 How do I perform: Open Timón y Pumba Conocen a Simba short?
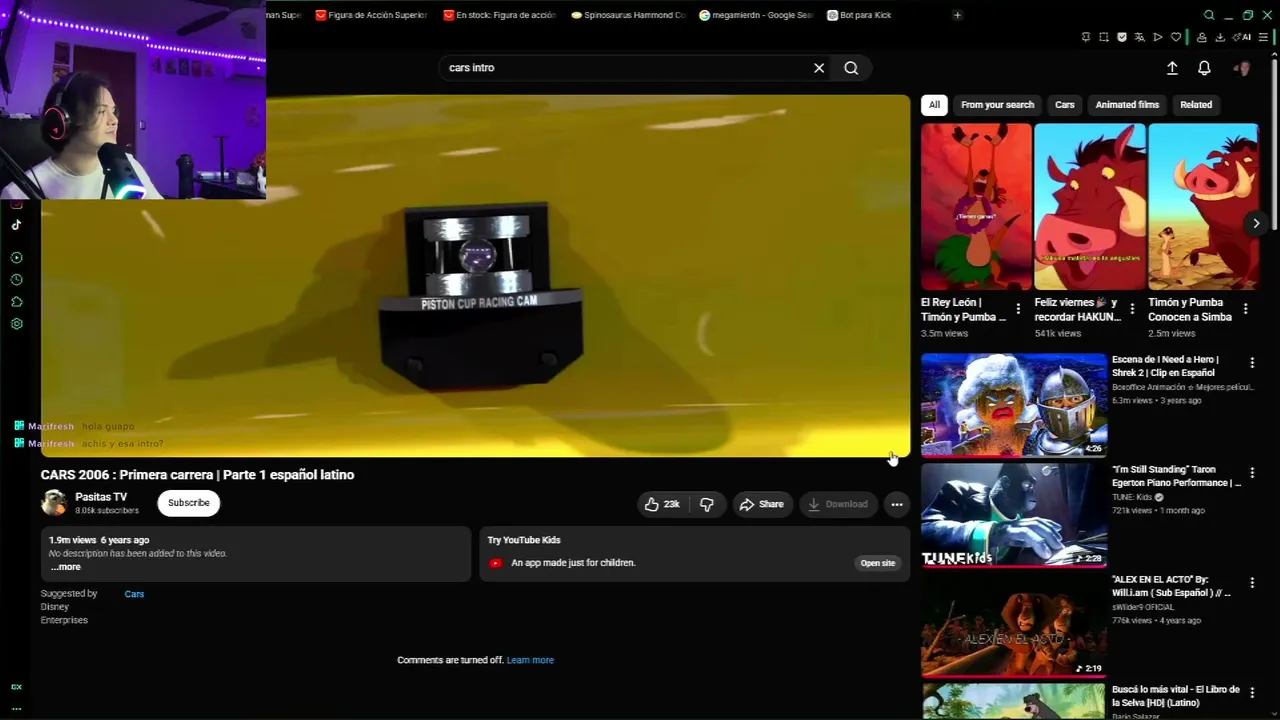[1203, 207]
